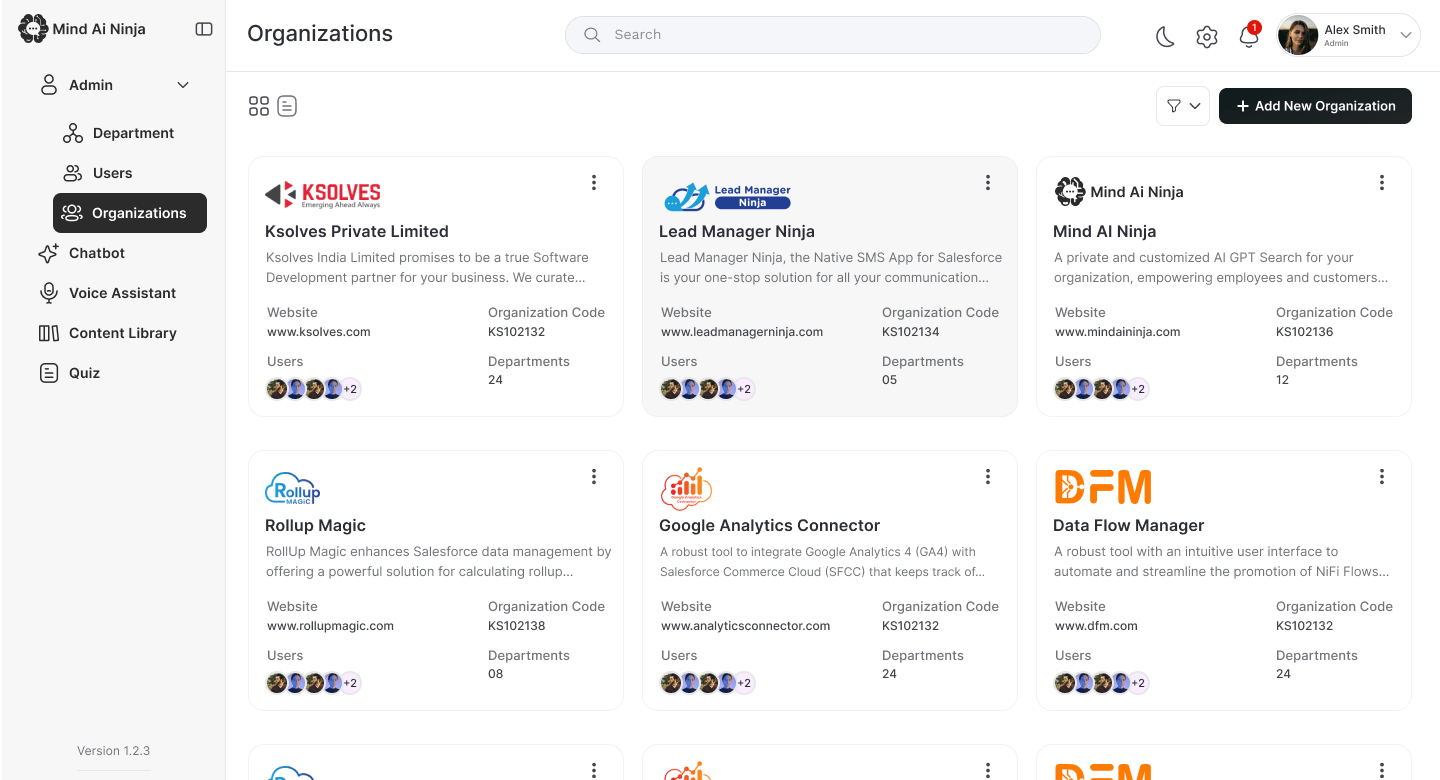
Task: Open www.analyticsconnector.com link
Action: pyautogui.click(x=746, y=626)
